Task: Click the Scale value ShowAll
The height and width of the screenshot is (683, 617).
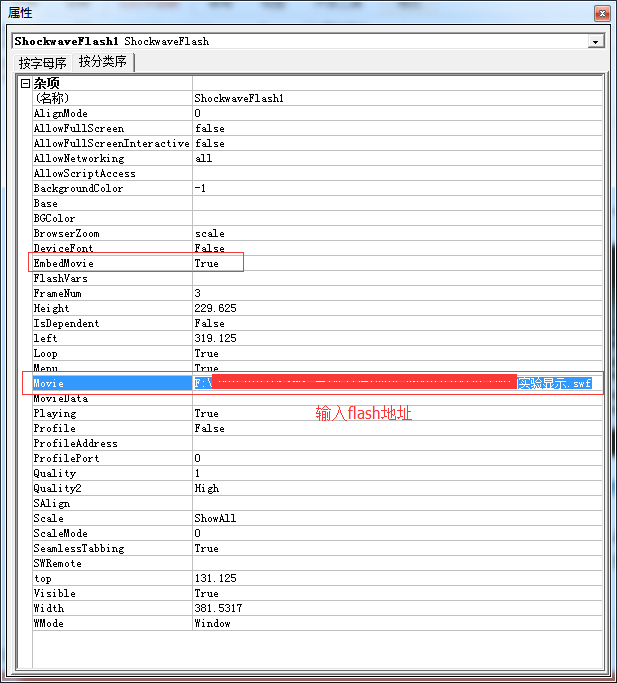Action: pos(397,518)
